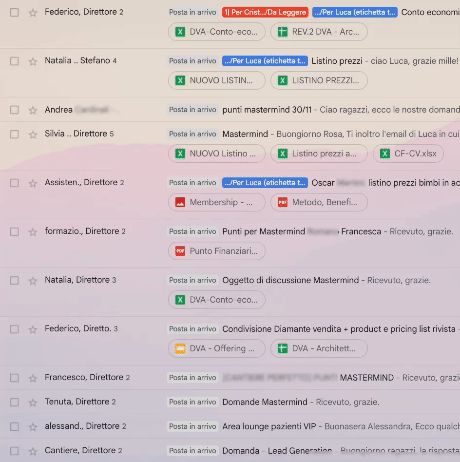This screenshot has height=462, width=460.
Task: Open the Punti per Mastermind Francesca email
Action: coord(302,232)
